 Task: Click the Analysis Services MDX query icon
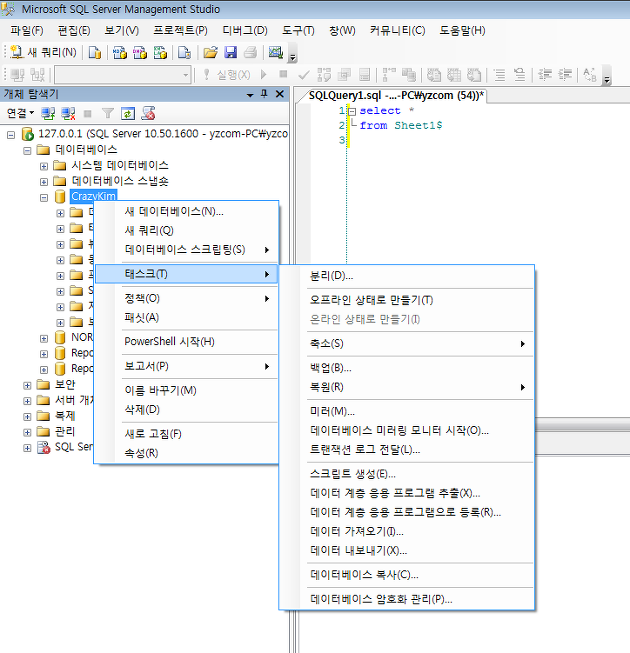click(120, 52)
